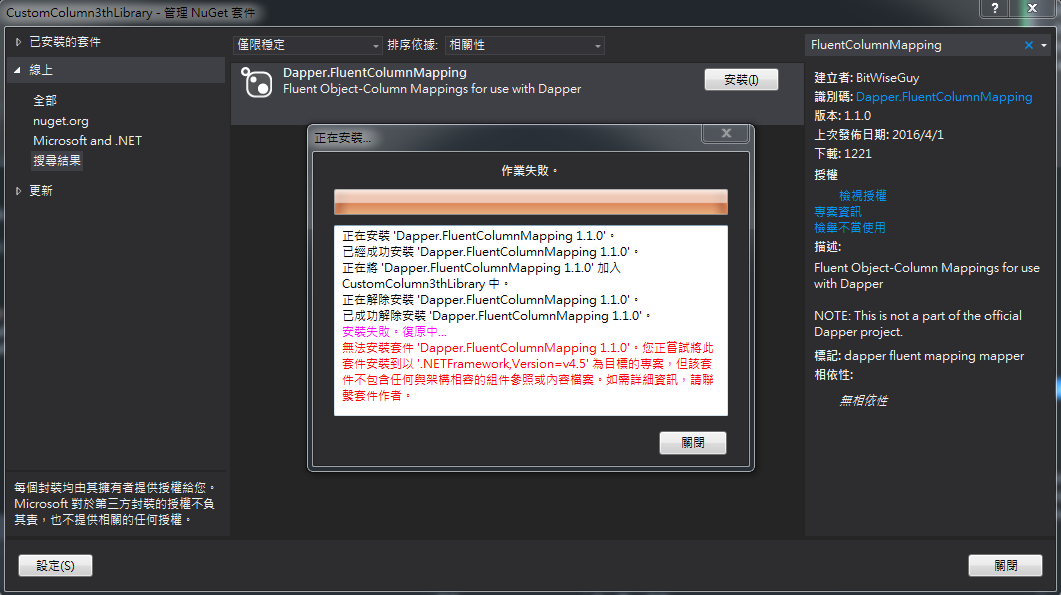Click the orange failed progress bar
This screenshot has height=595, width=1061.
point(530,202)
